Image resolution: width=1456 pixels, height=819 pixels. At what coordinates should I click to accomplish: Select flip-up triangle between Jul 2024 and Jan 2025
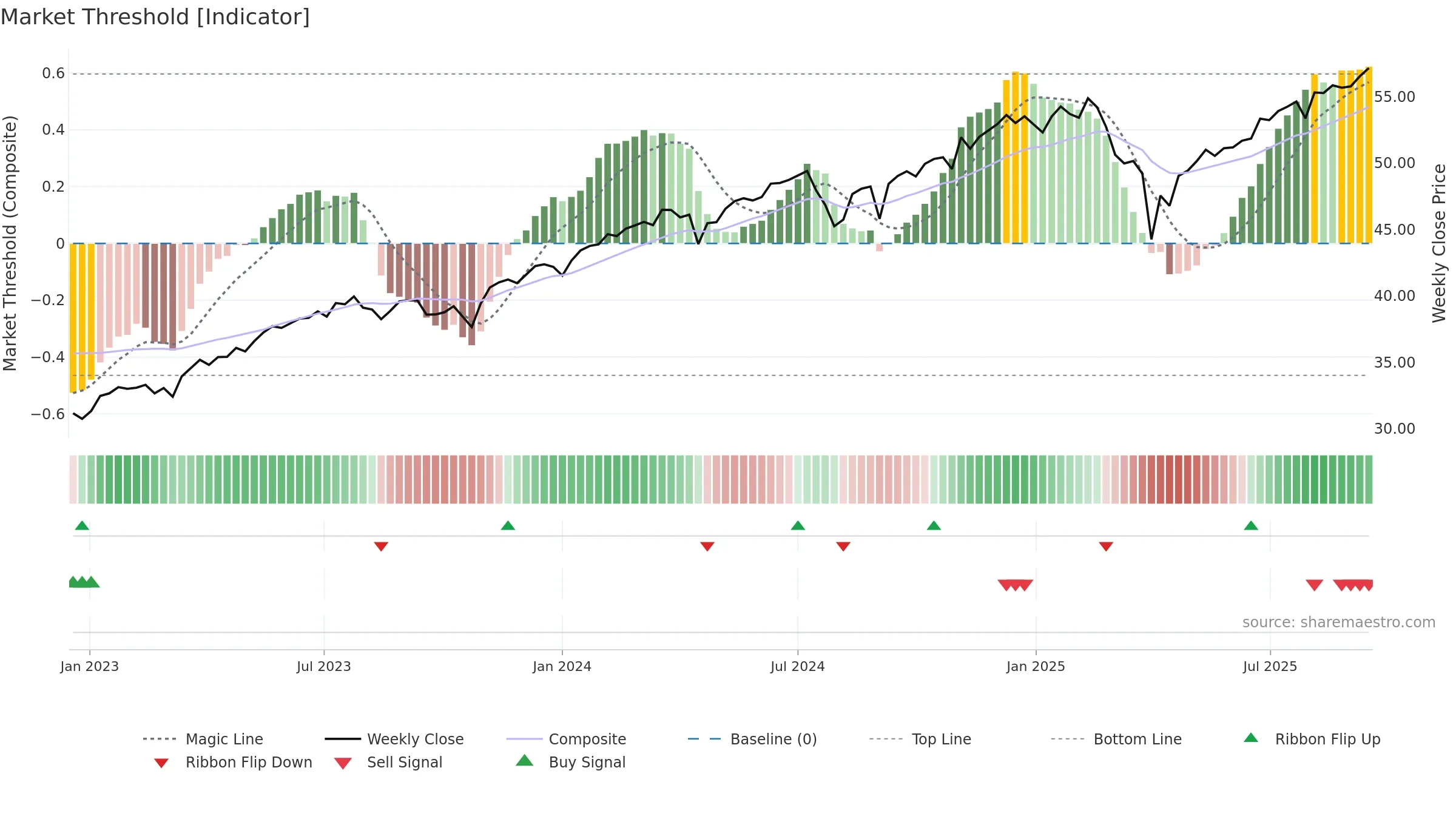click(x=934, y=525)
